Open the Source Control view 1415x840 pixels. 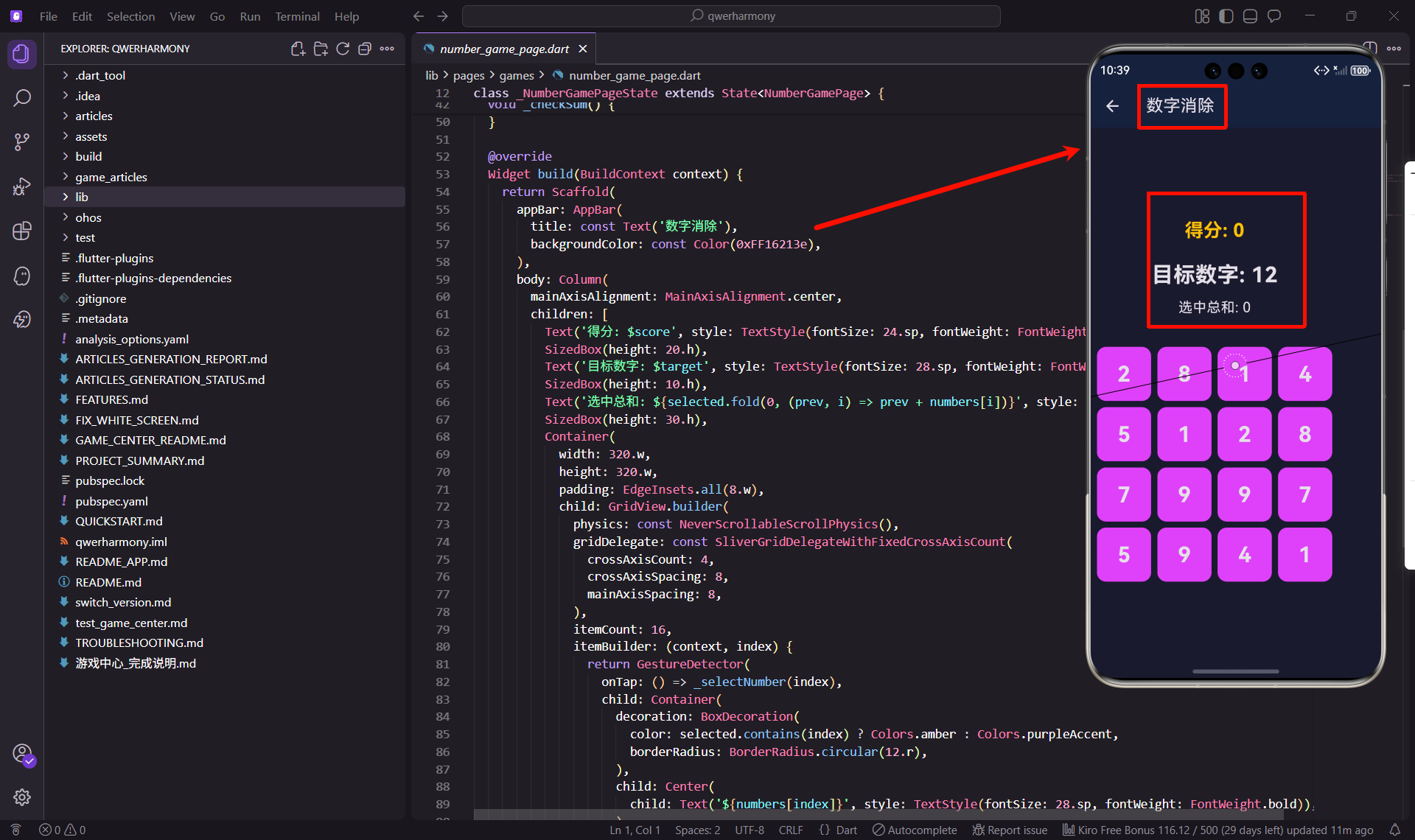click(22, 141)
